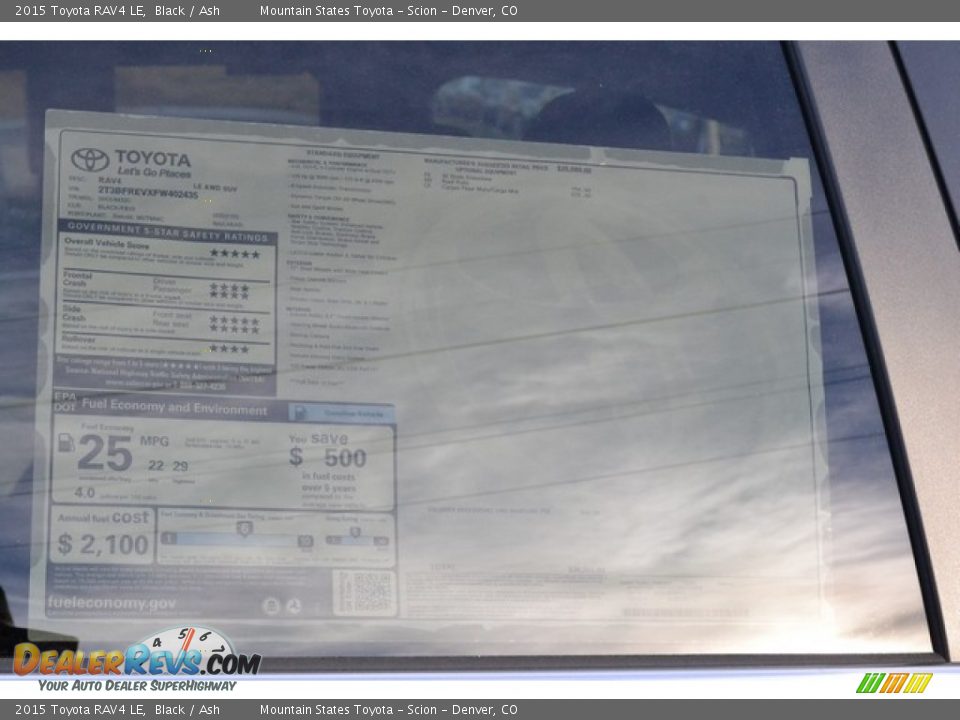Click 'Mountain States Toyota - Scion - Denver, CO' in the bottom caption

pos(388,710)
